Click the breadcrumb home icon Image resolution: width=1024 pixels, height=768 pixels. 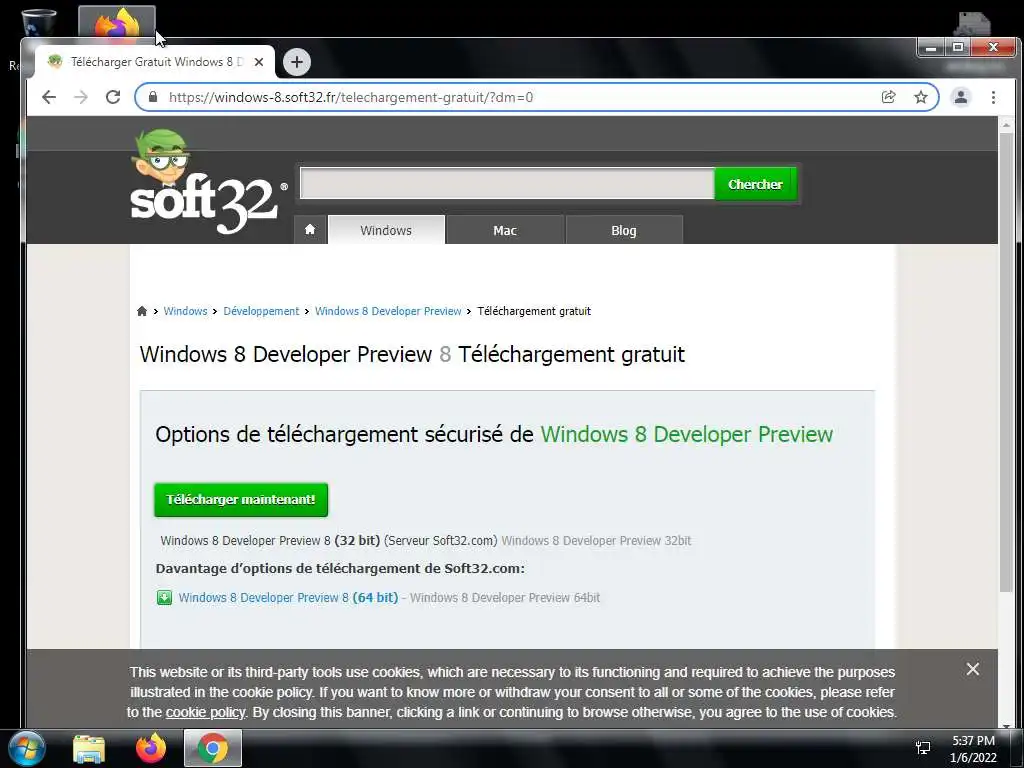point(142,311)
